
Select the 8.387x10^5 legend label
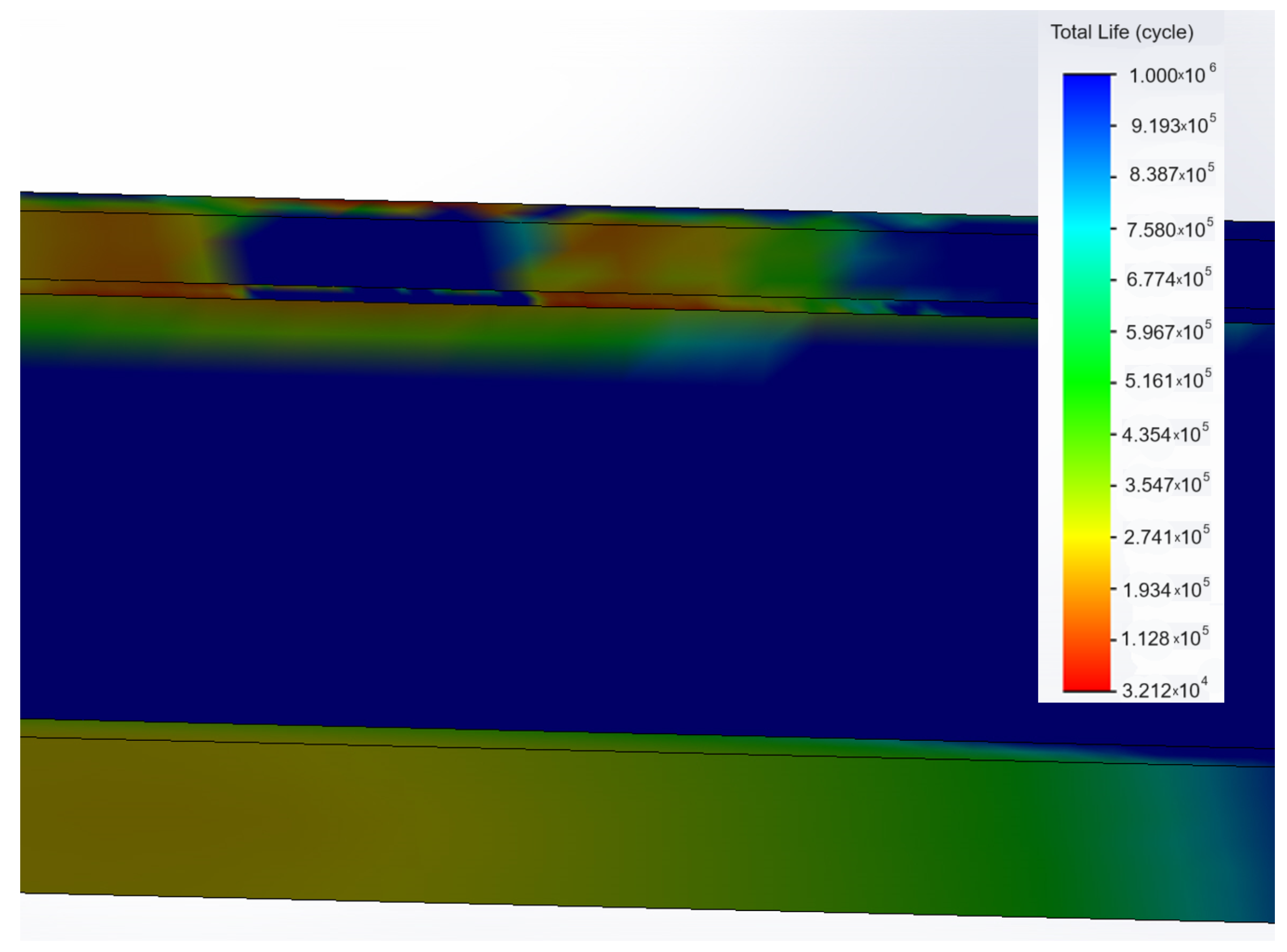[1171, 174]
